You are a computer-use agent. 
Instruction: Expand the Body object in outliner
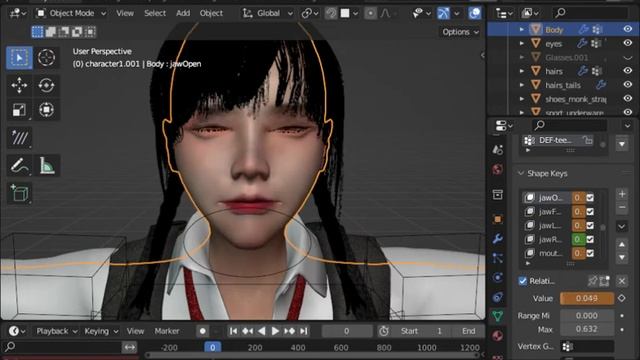point(522,29)
